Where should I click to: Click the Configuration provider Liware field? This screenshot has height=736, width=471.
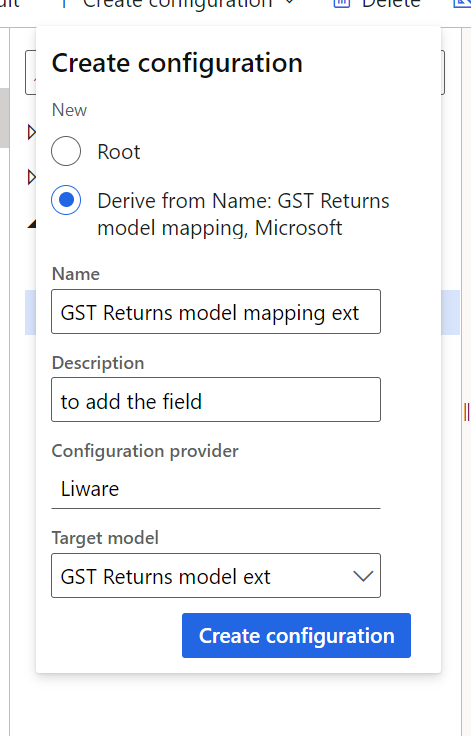216,489
